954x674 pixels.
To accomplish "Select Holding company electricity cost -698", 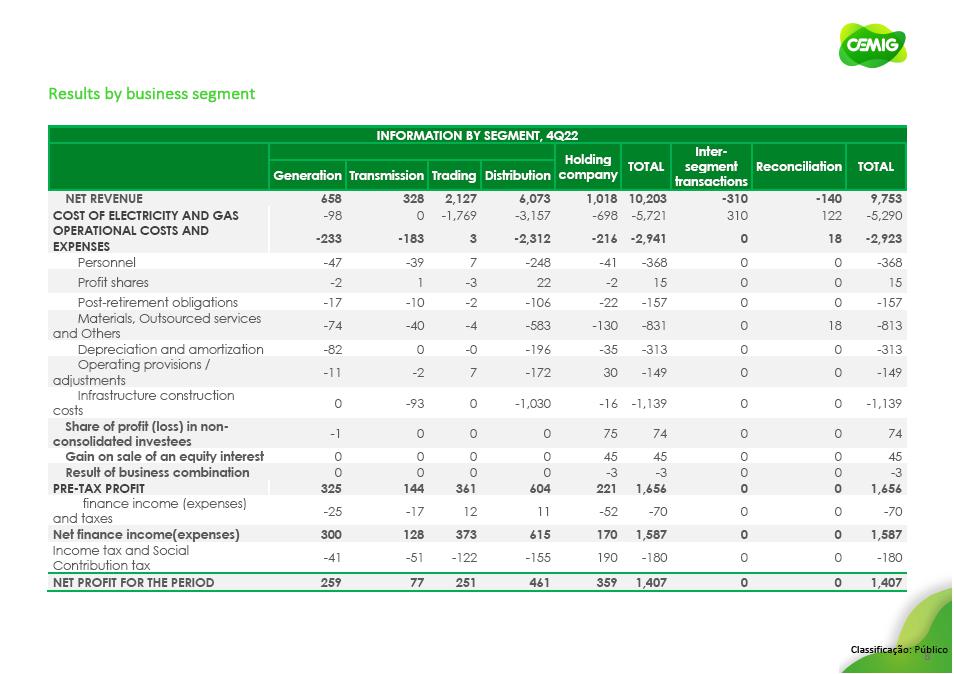I will pyautogui.click(x=604, y=215).
